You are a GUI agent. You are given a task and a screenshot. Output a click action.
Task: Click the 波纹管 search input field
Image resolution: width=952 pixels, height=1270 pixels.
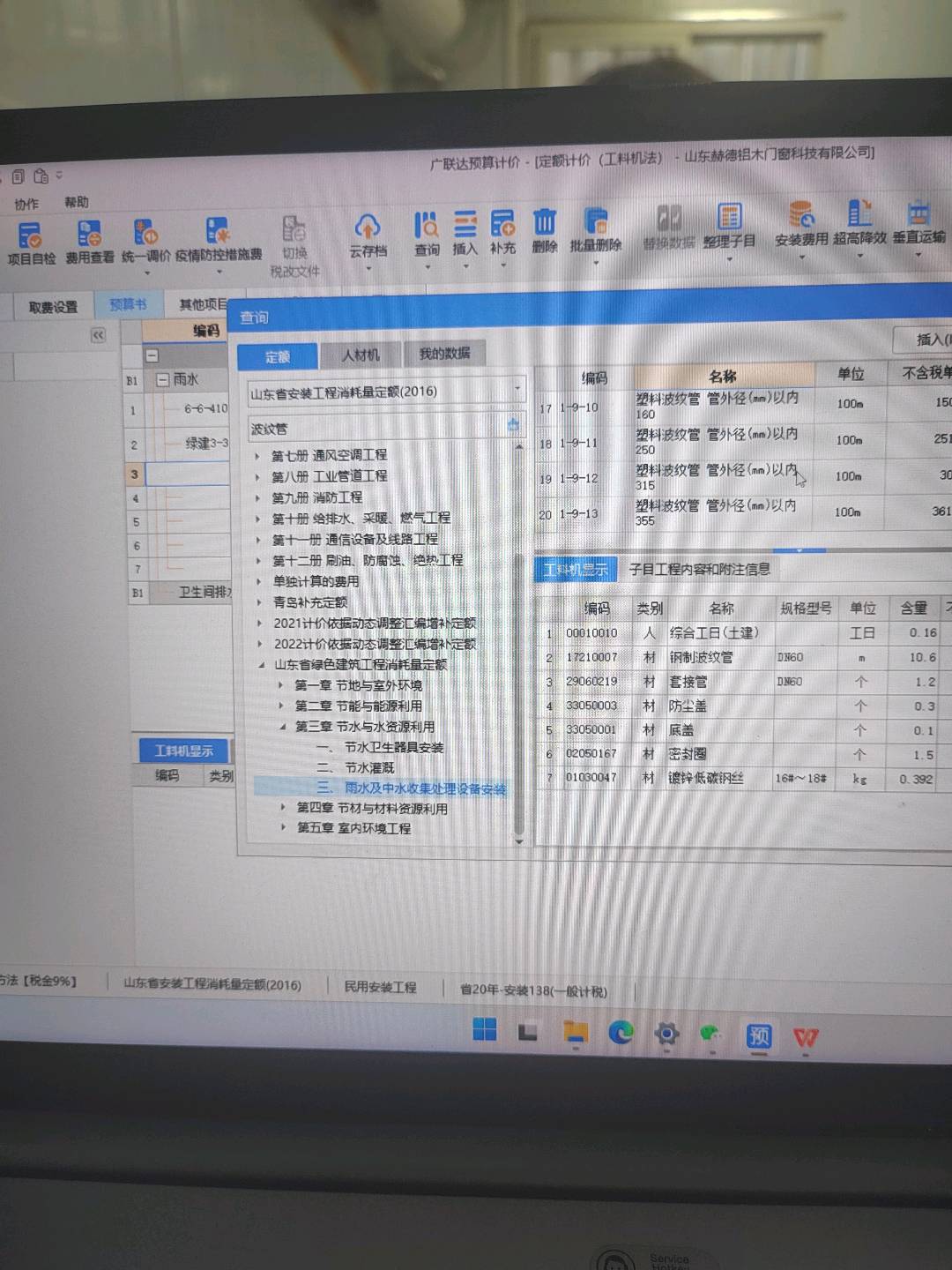[x=377, y=428]
